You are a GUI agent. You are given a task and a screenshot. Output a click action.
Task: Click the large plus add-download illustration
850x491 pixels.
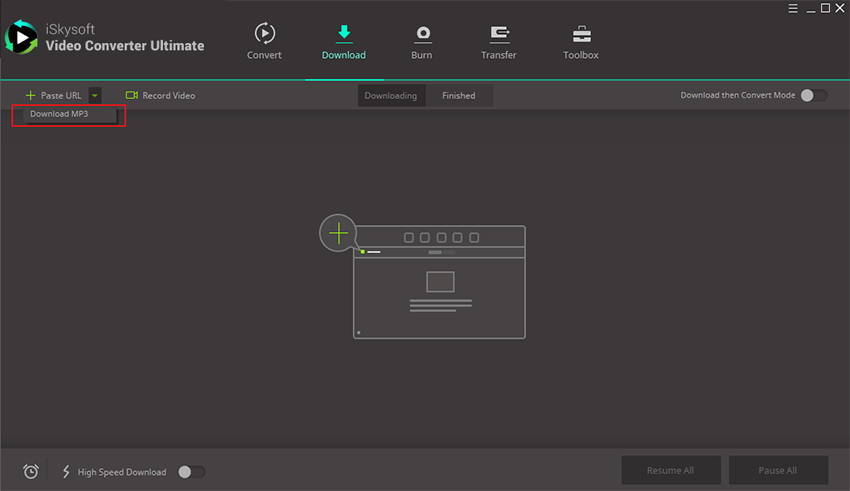340,234
